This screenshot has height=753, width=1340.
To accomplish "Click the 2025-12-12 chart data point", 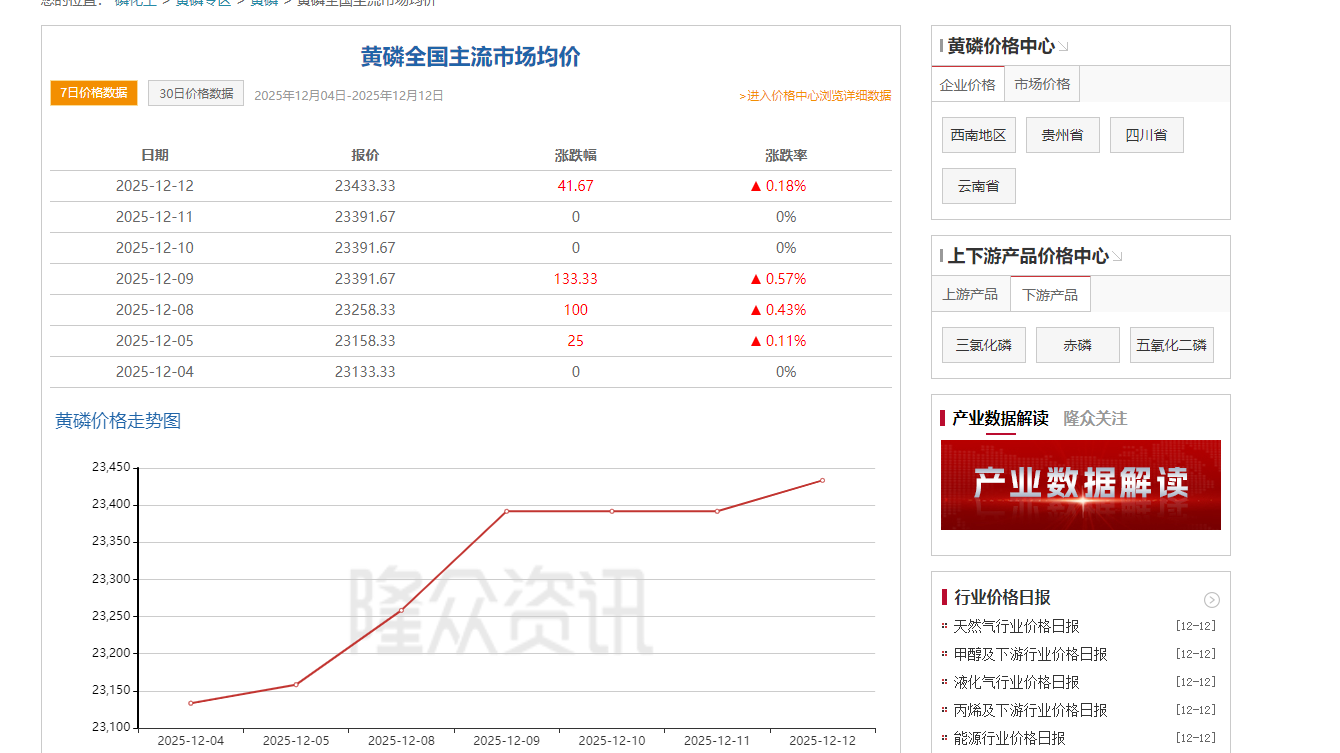I will tap(823, 480).
